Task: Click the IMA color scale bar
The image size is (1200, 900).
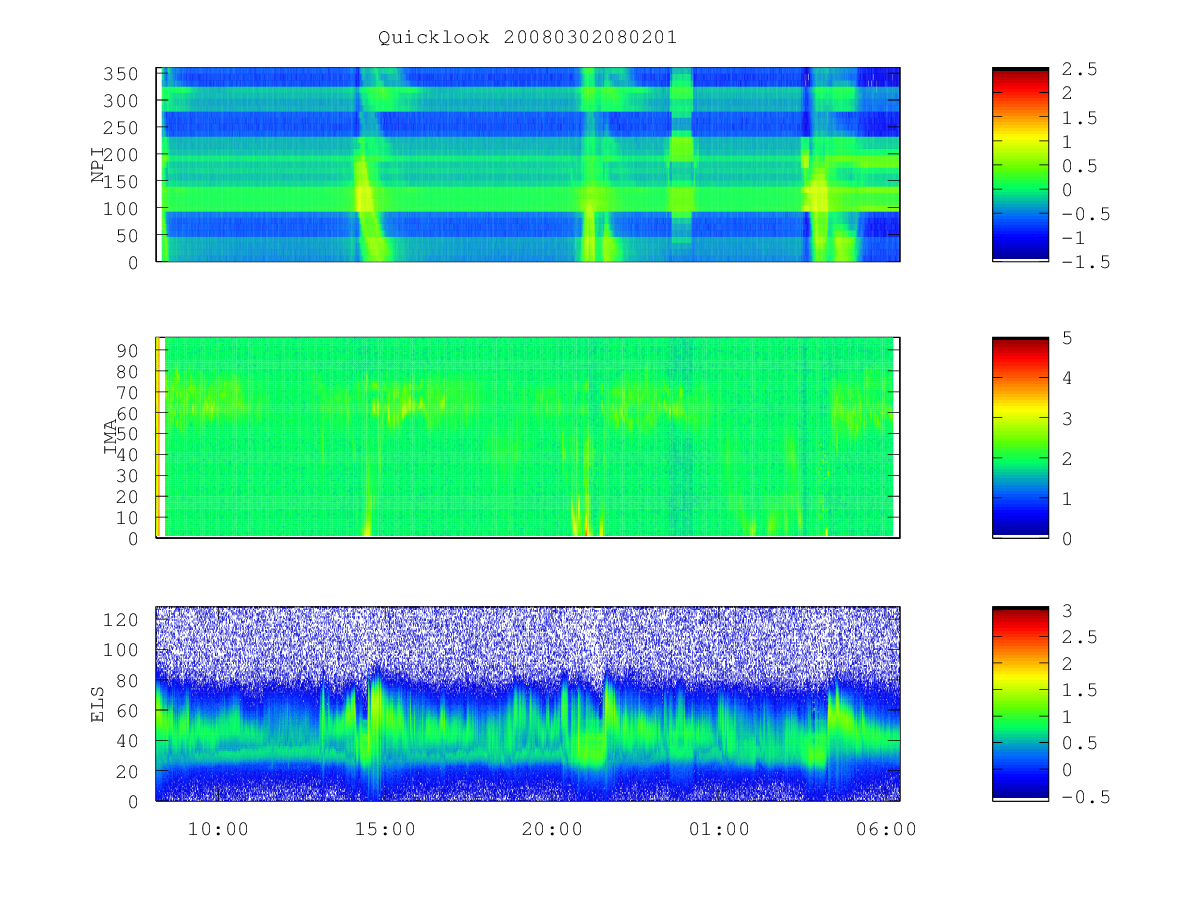Action: (1020, 438)
